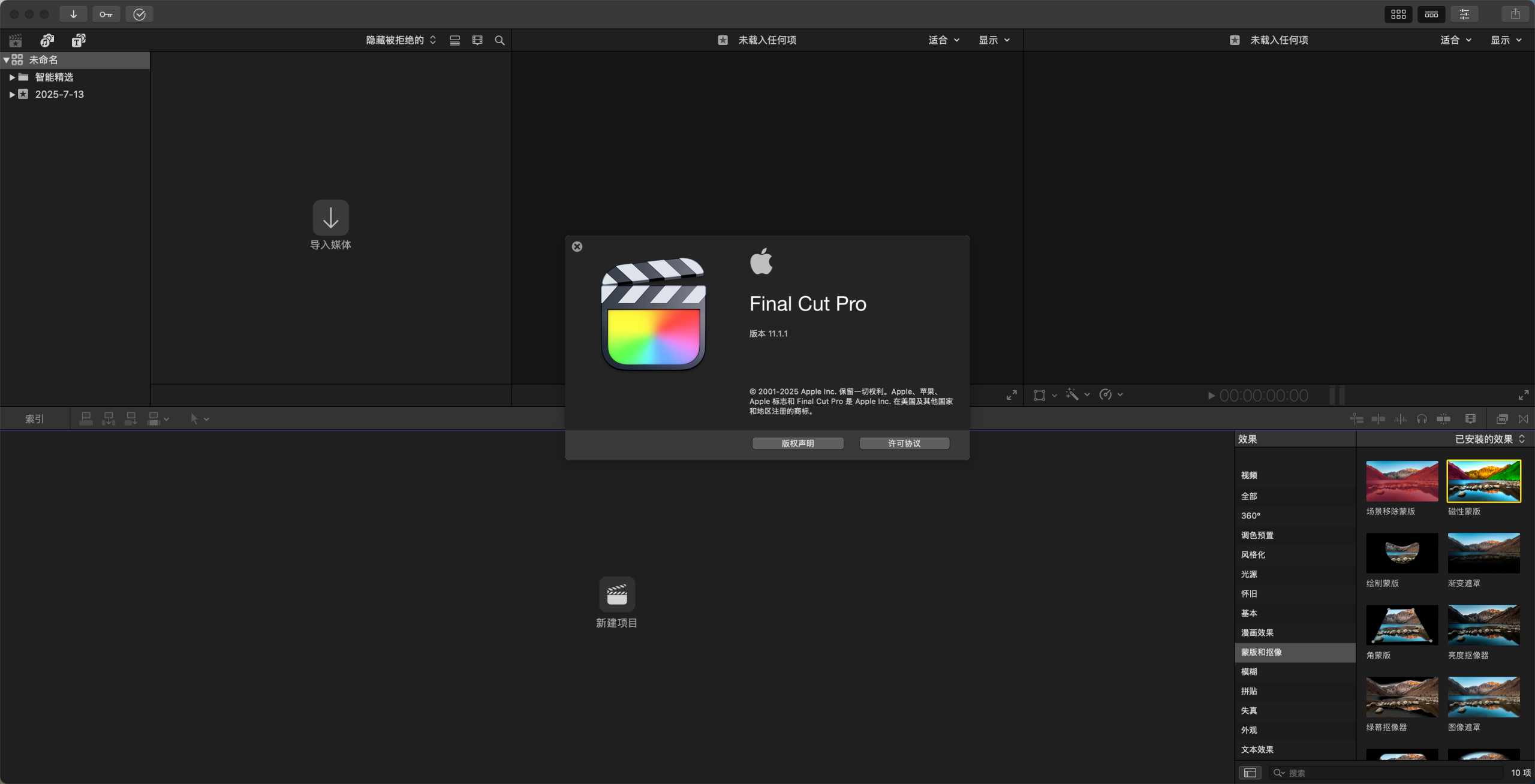1535x784 pixels.
Task: Select the 风格化 effects category
Action: tap(1253, 554)
